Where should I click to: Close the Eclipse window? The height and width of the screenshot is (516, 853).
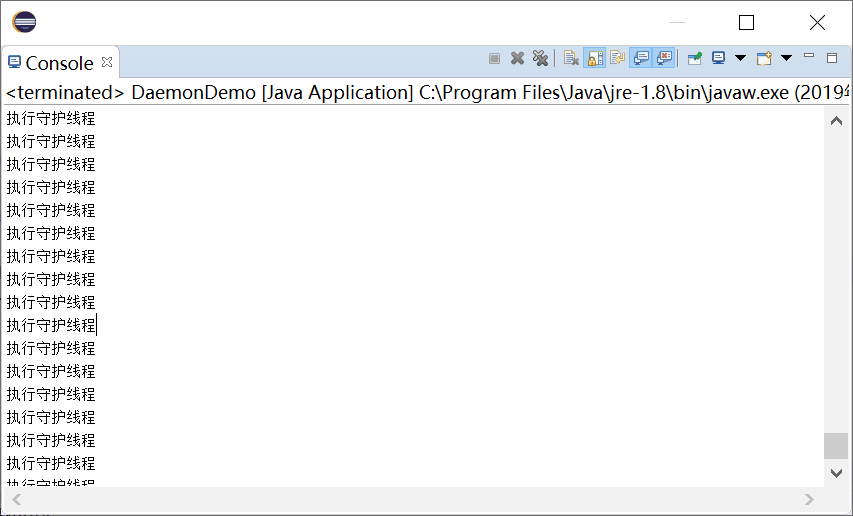pos(817,22)
